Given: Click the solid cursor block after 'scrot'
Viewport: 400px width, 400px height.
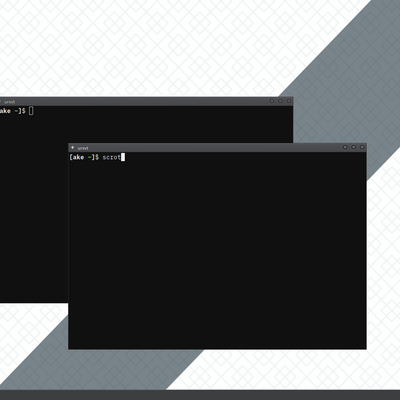Looking at the screenshot, I should click(123, 157).
